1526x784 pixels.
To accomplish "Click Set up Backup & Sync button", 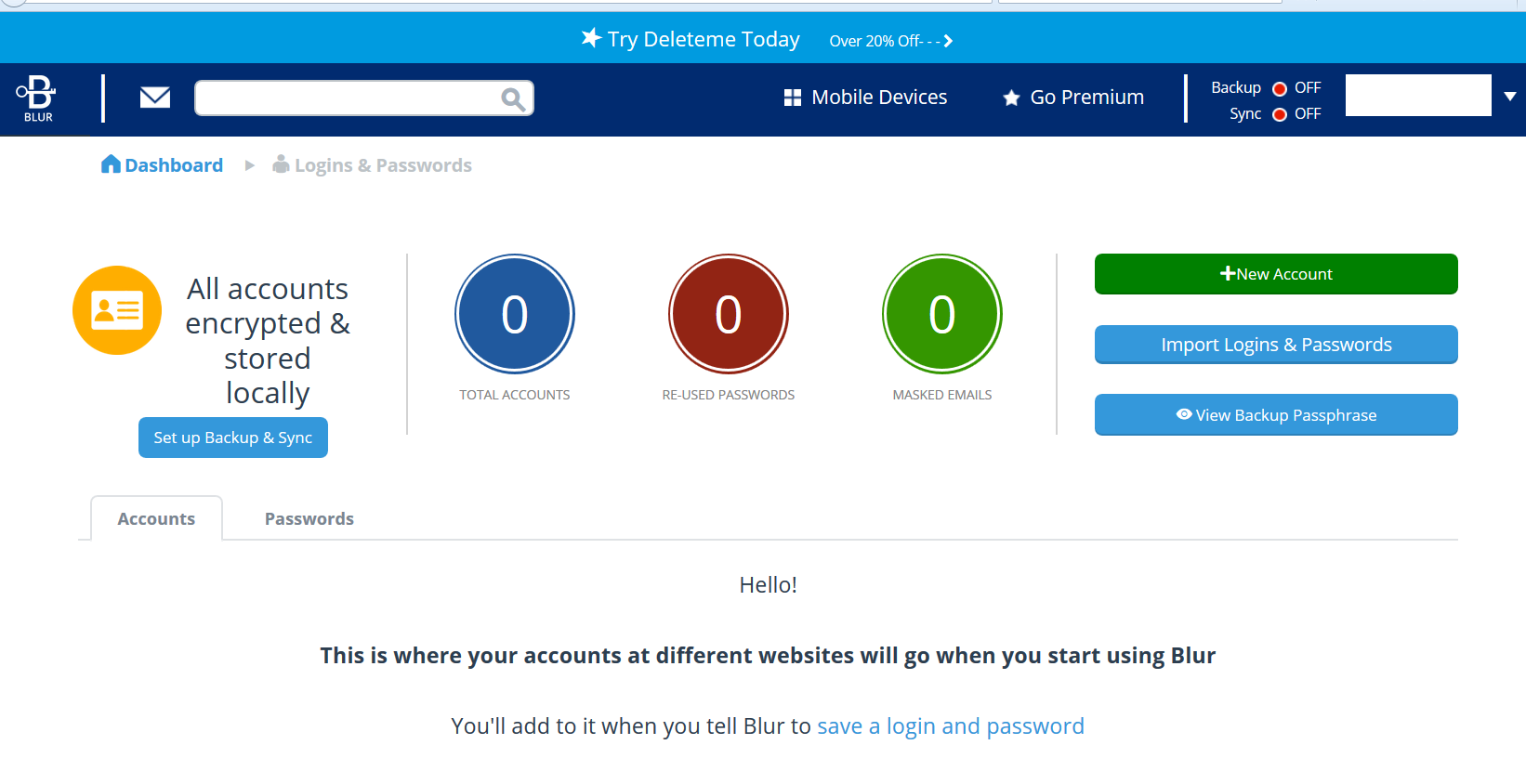I will click(x=233, y=438).
